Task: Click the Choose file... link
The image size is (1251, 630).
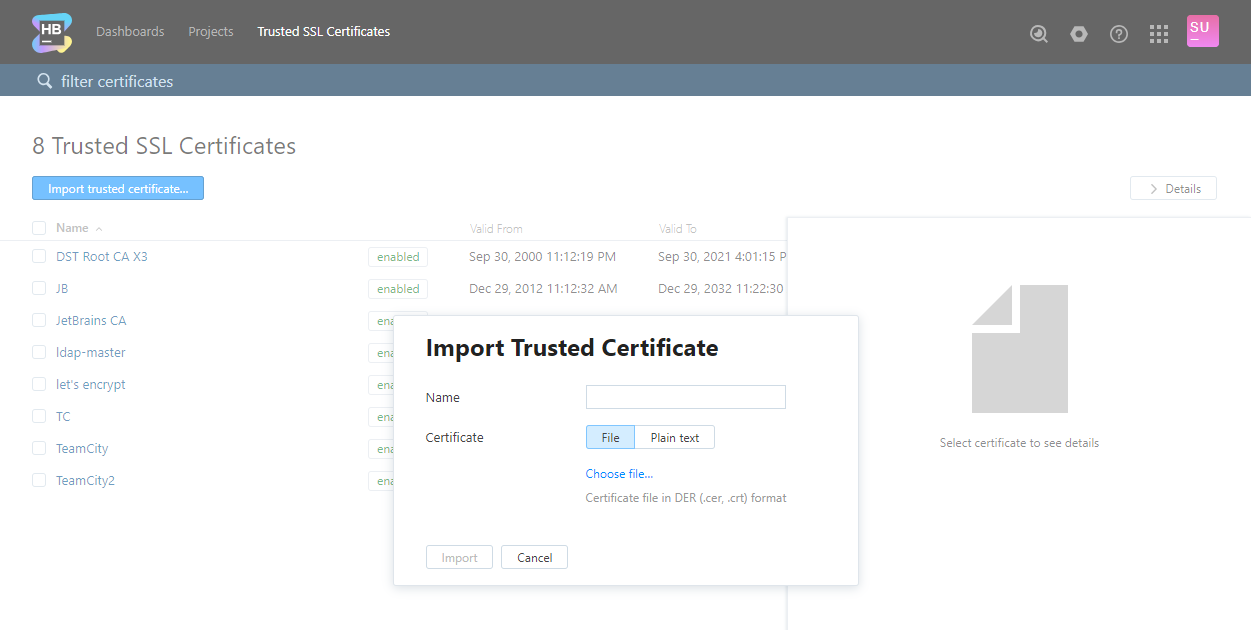Action: (619, 474)
